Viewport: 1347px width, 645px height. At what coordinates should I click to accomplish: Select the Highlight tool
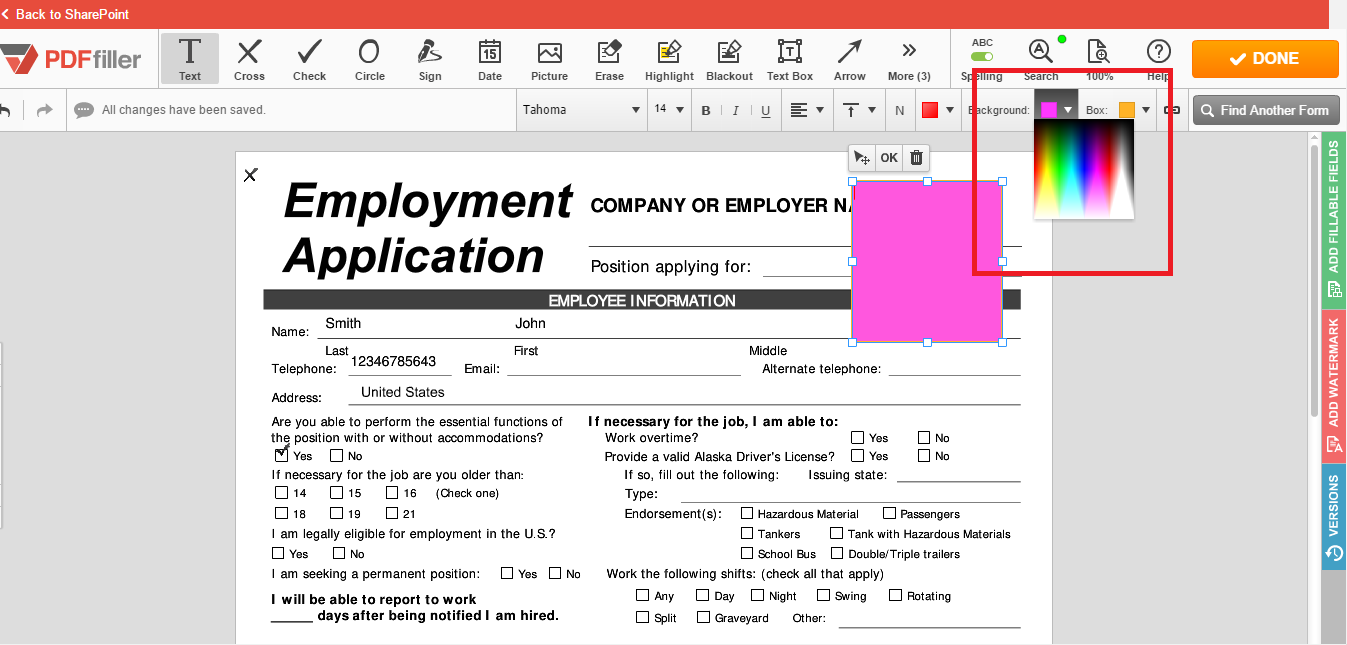(669, 58)
